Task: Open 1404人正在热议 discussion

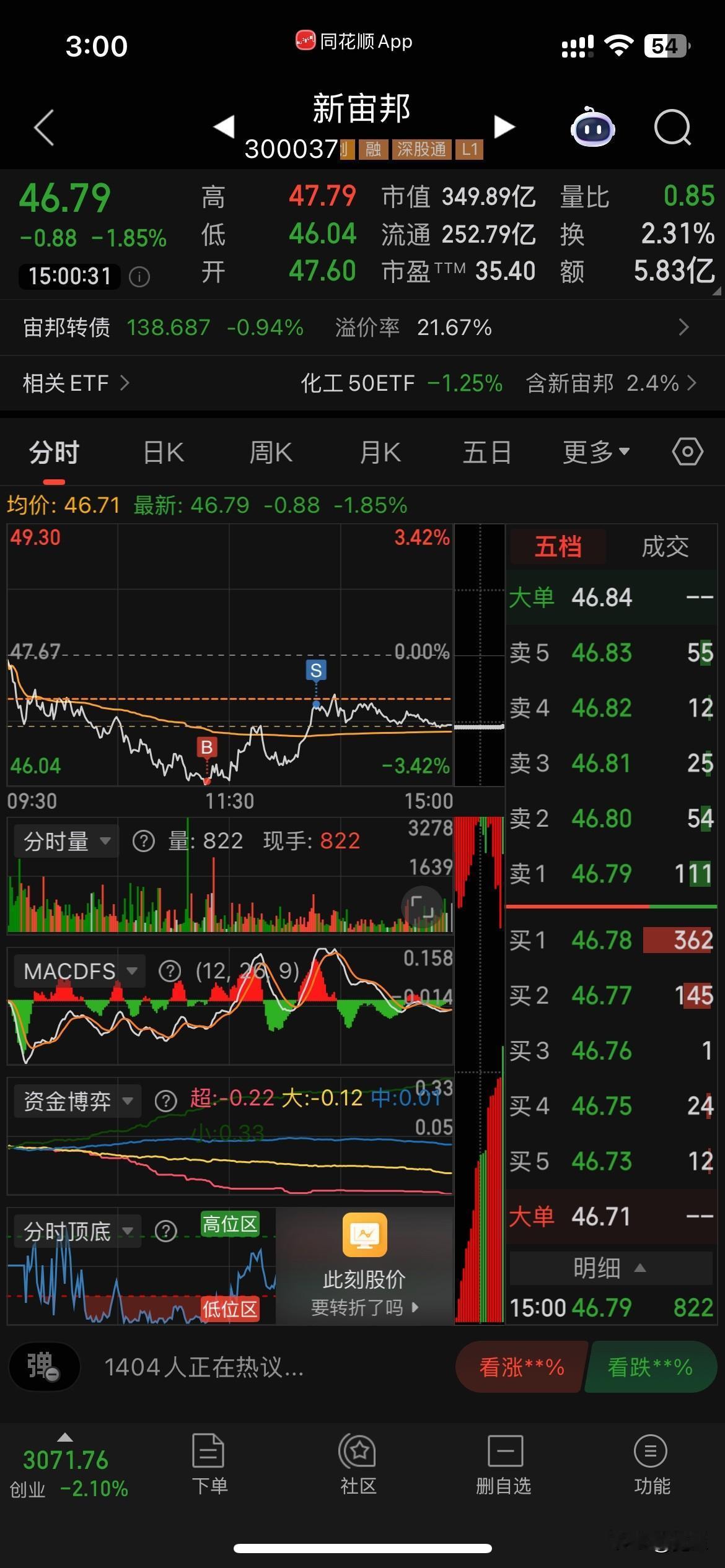Action: tap(204, 1367)
